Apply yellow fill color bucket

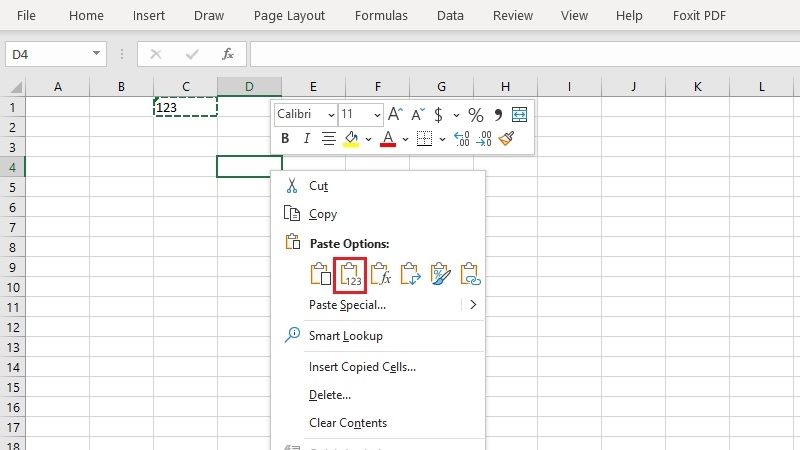point(351,139)
